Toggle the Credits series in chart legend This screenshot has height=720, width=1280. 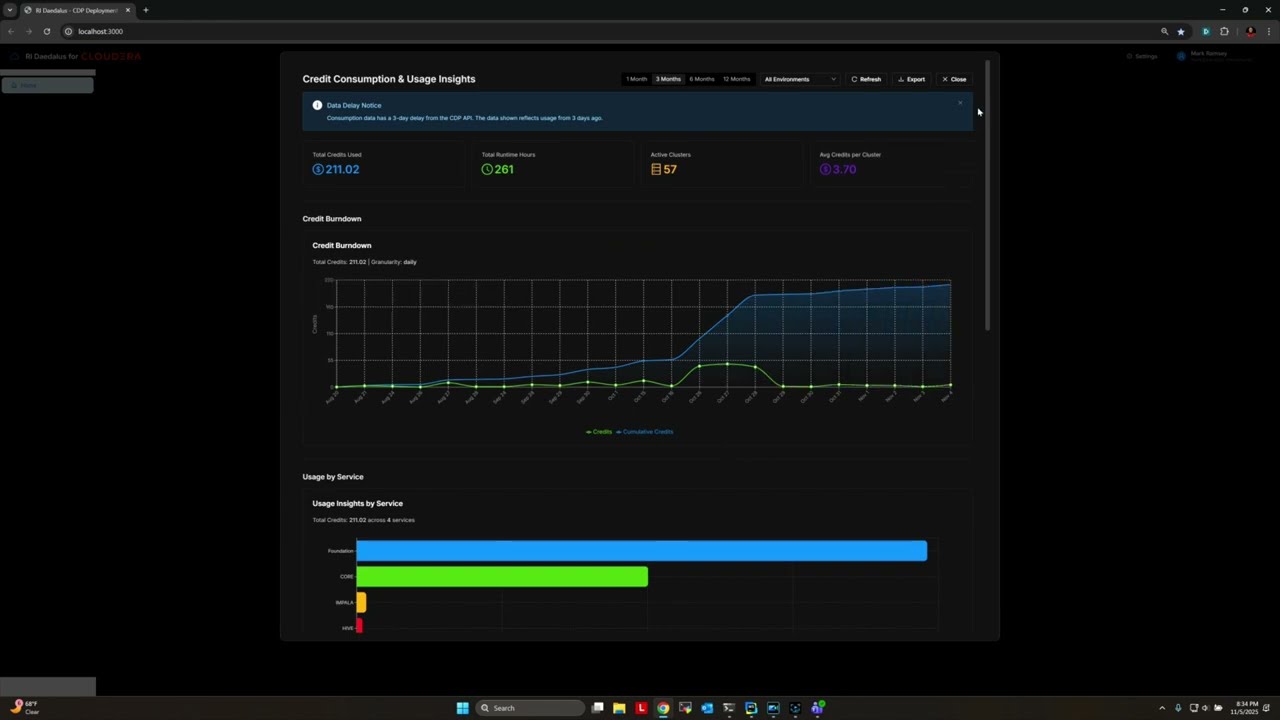599,432
